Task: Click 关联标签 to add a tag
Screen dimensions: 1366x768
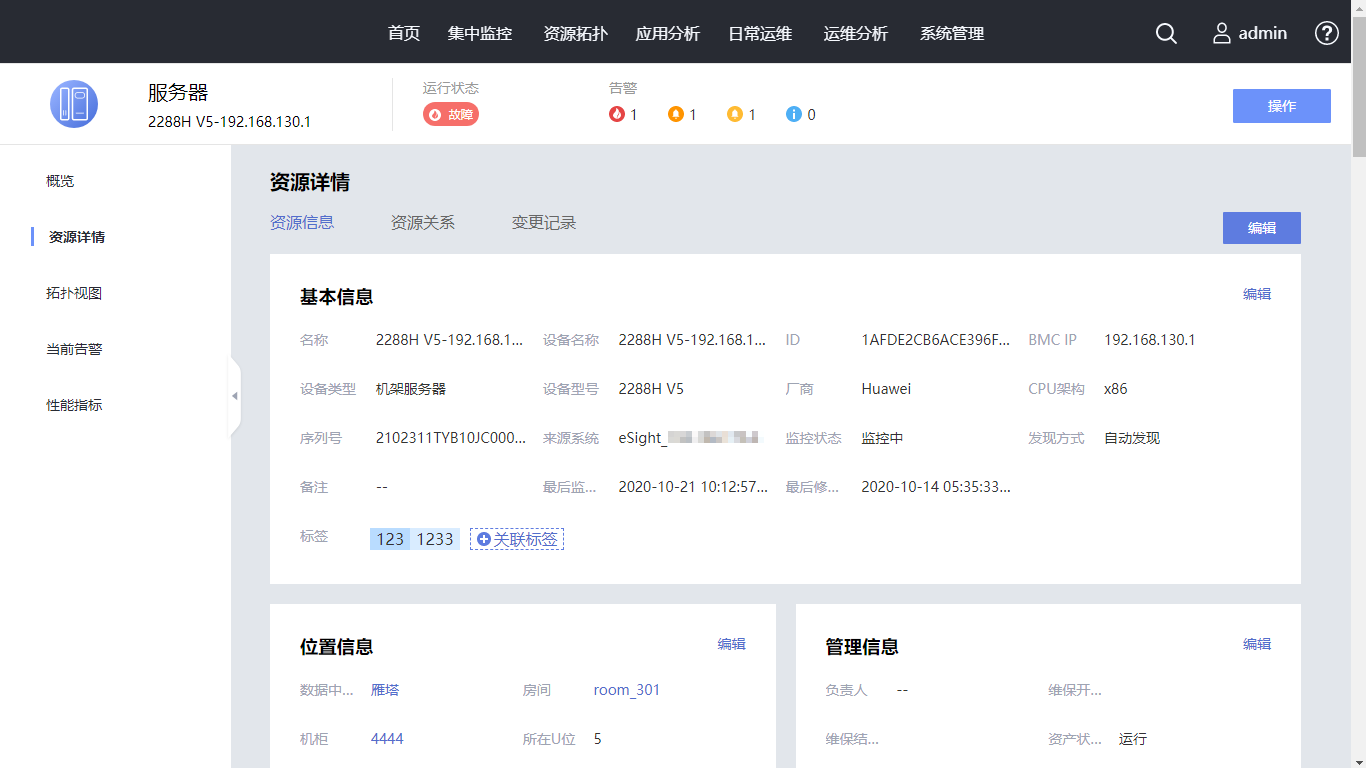Action: pos(517,539)
